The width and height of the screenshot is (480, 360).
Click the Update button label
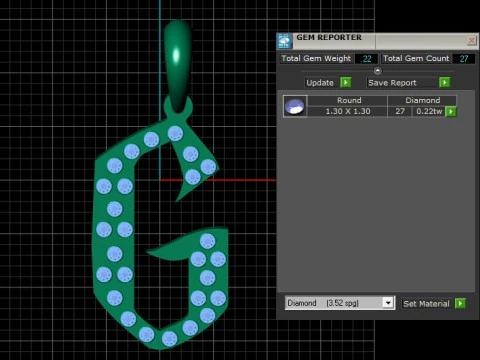(x=320, y=83)
